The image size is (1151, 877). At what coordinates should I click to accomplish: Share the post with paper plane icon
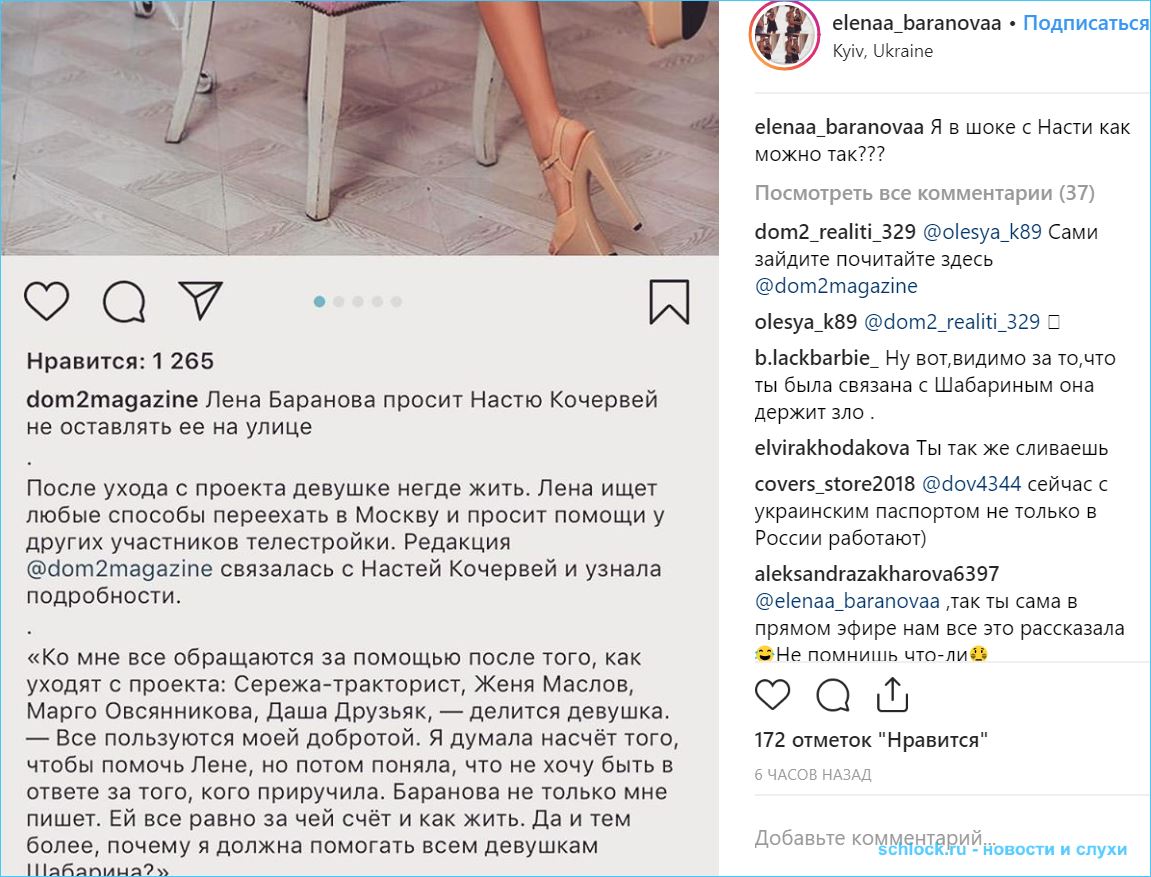pyautogui.click(x=200, y=300)
